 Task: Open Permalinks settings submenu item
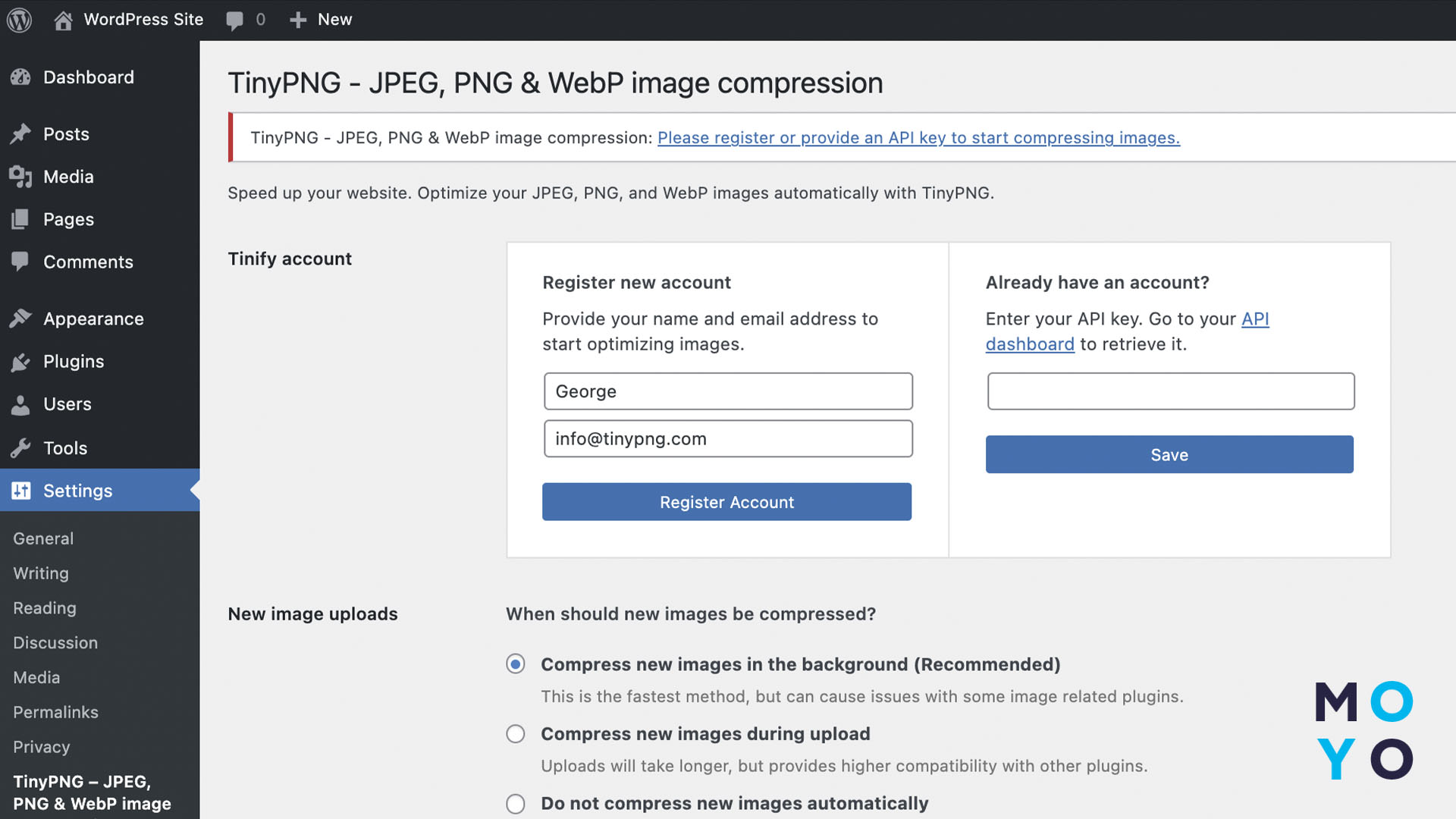55,712
